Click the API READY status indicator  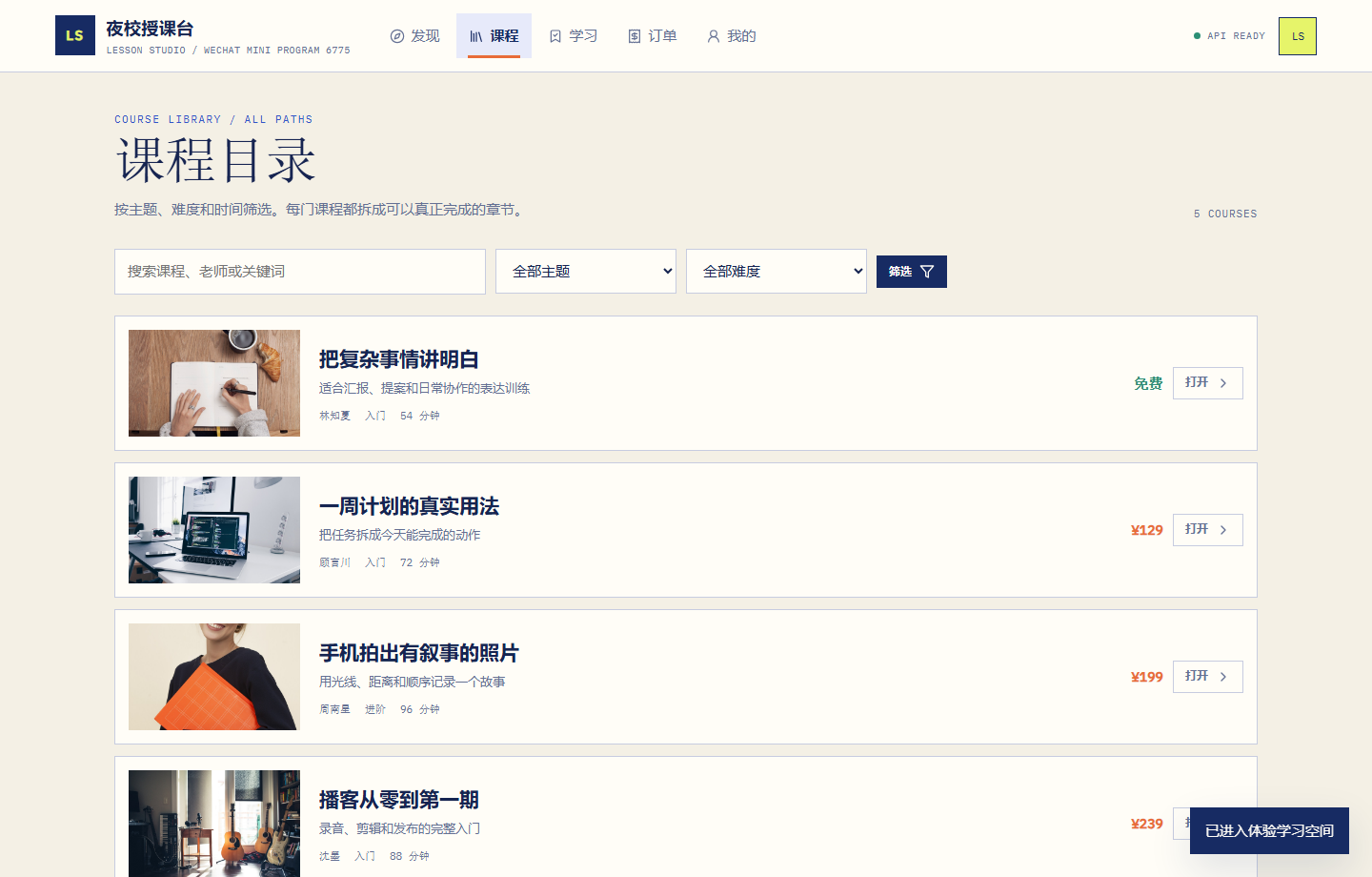[x=1229, y=36]
